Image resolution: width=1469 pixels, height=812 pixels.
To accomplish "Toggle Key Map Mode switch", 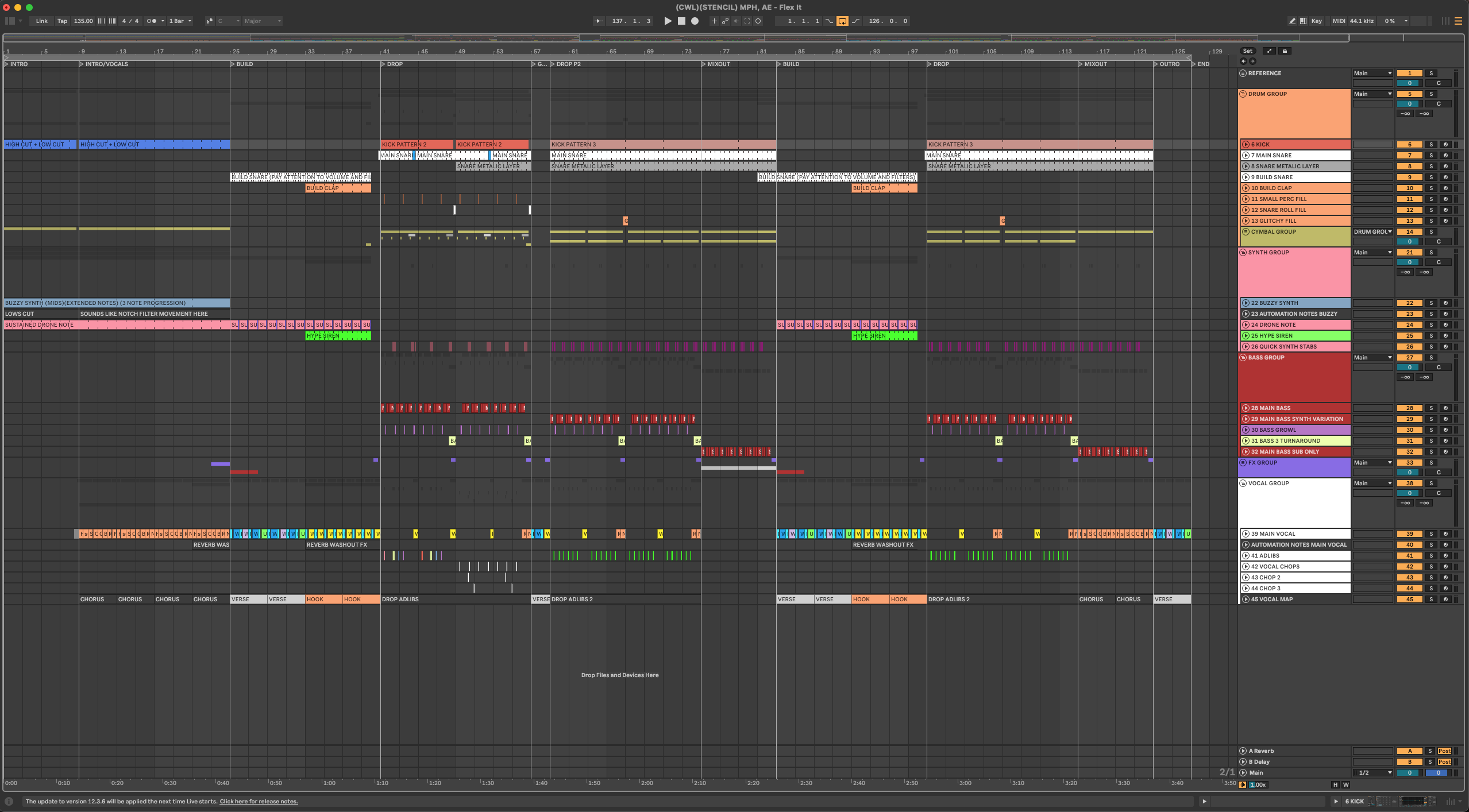I will [x=1316, y=21].
